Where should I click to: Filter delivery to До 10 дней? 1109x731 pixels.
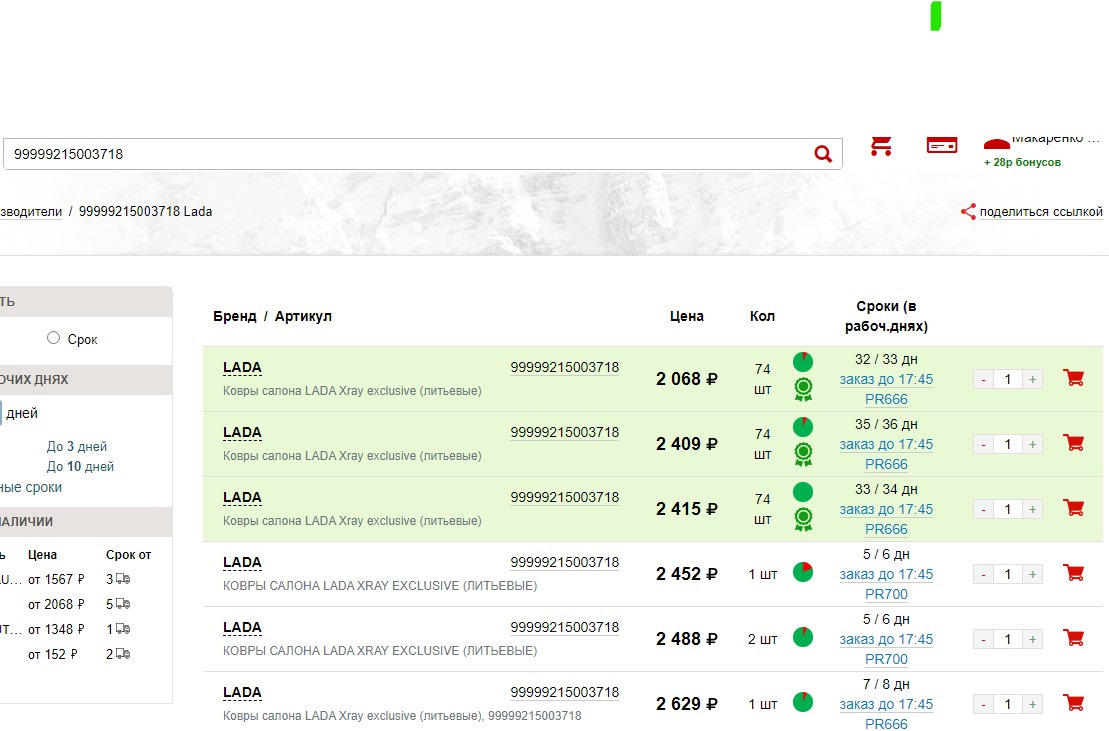(80, 467)
